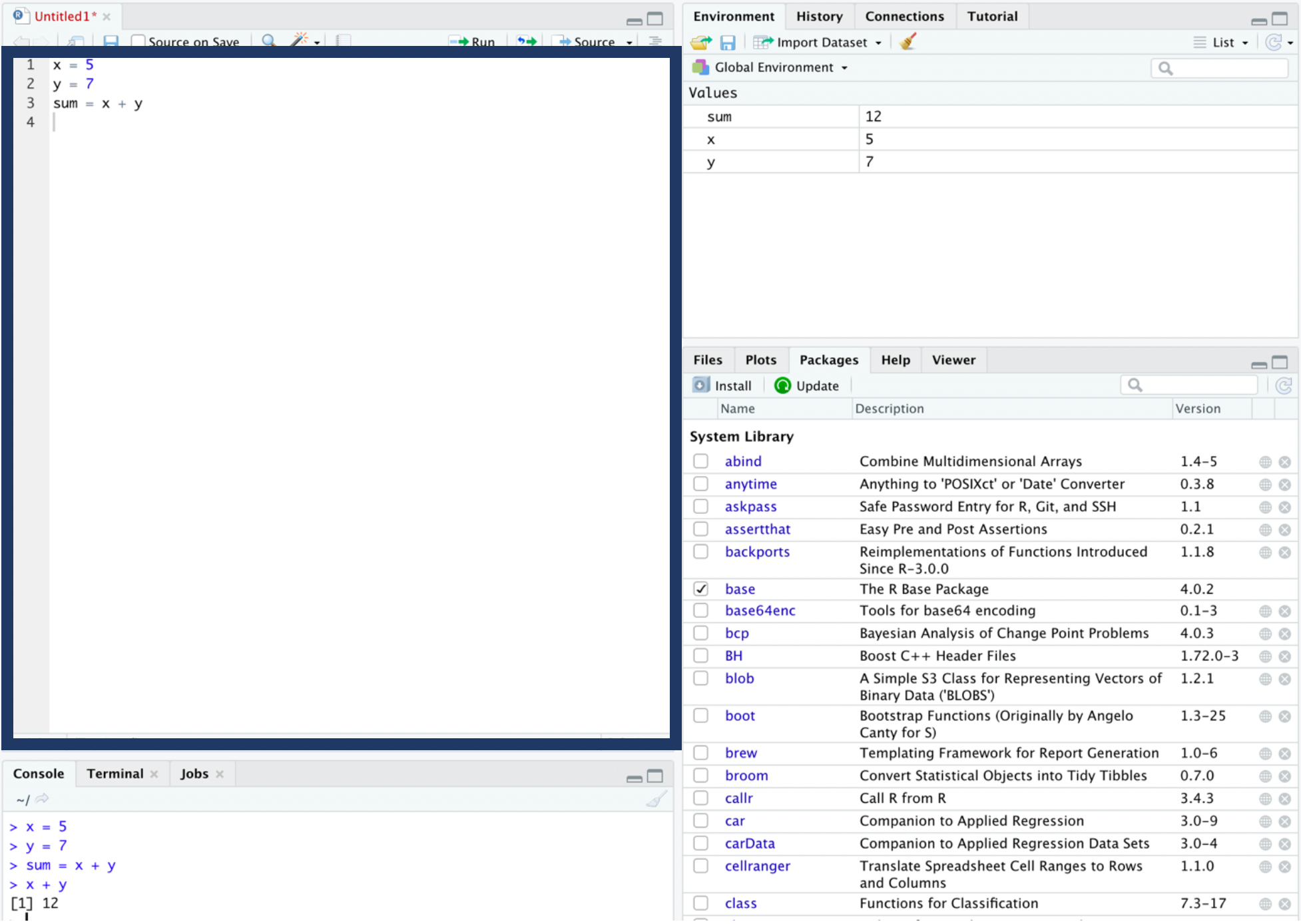Save the current script with the save icon
The image size is (1301, 924).
click(x=111, y=41)
